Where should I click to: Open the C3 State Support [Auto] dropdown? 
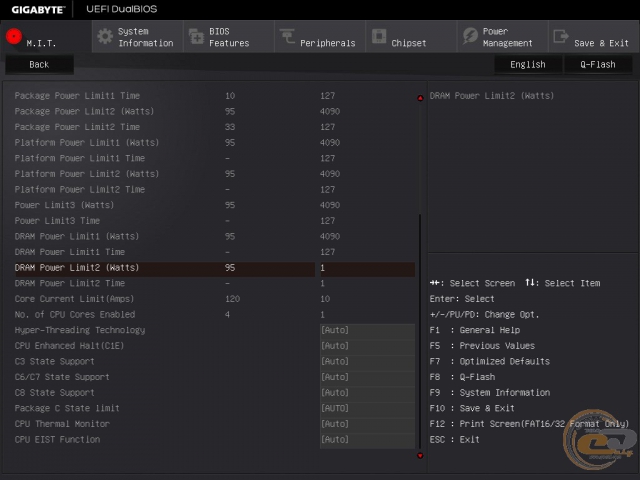(x=367, y=361)
